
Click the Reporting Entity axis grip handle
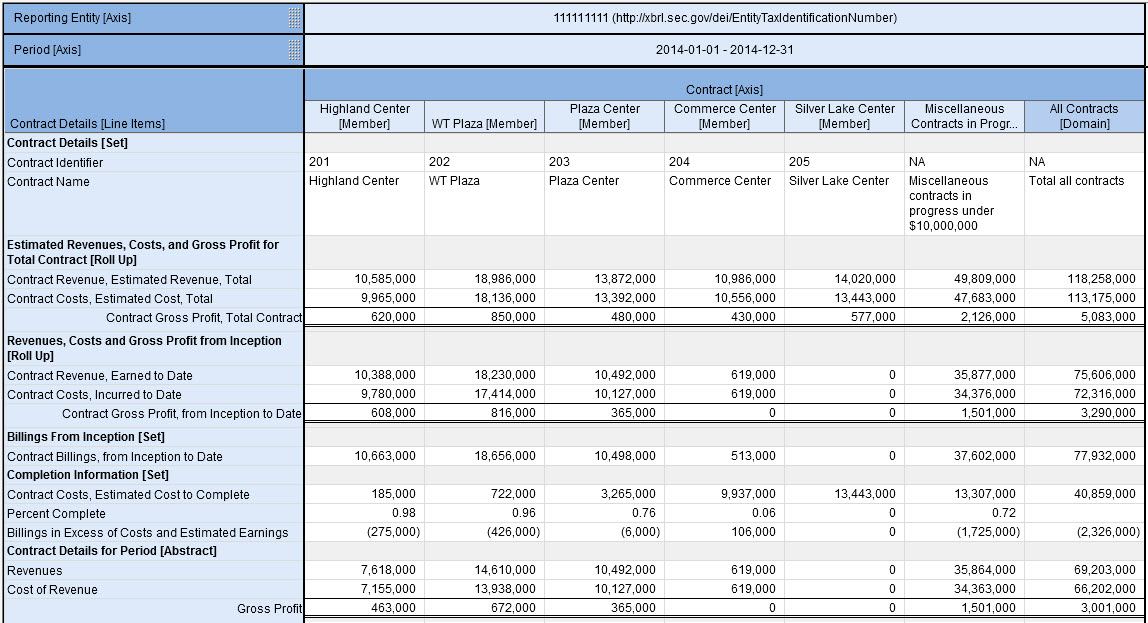click(294, 18)
